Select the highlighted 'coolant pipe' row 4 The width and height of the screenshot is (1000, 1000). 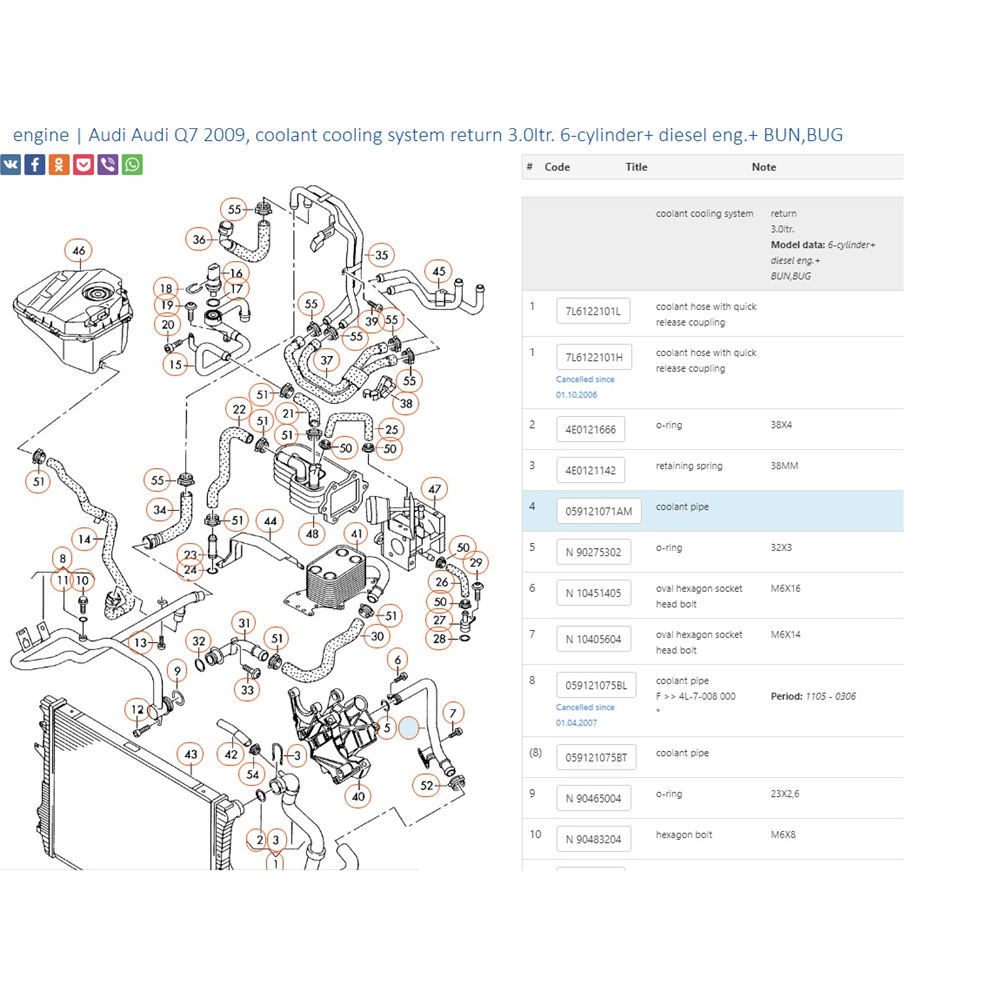(712, 511)
